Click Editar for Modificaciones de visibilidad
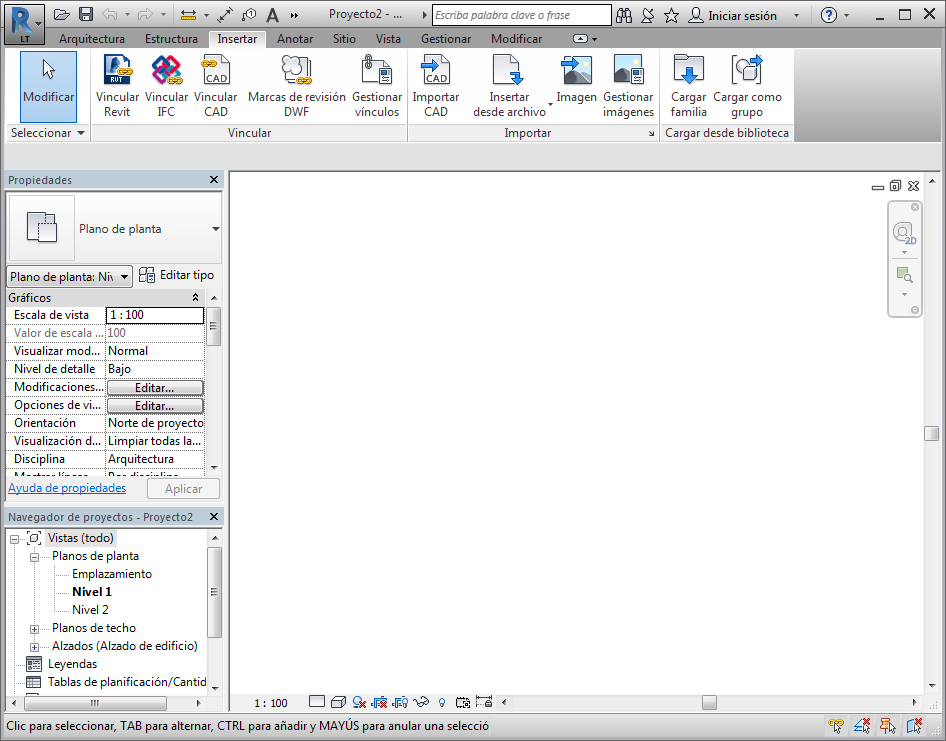Viewport: 946px width, 741px height. pyautogui.click(x=155, y=387)
